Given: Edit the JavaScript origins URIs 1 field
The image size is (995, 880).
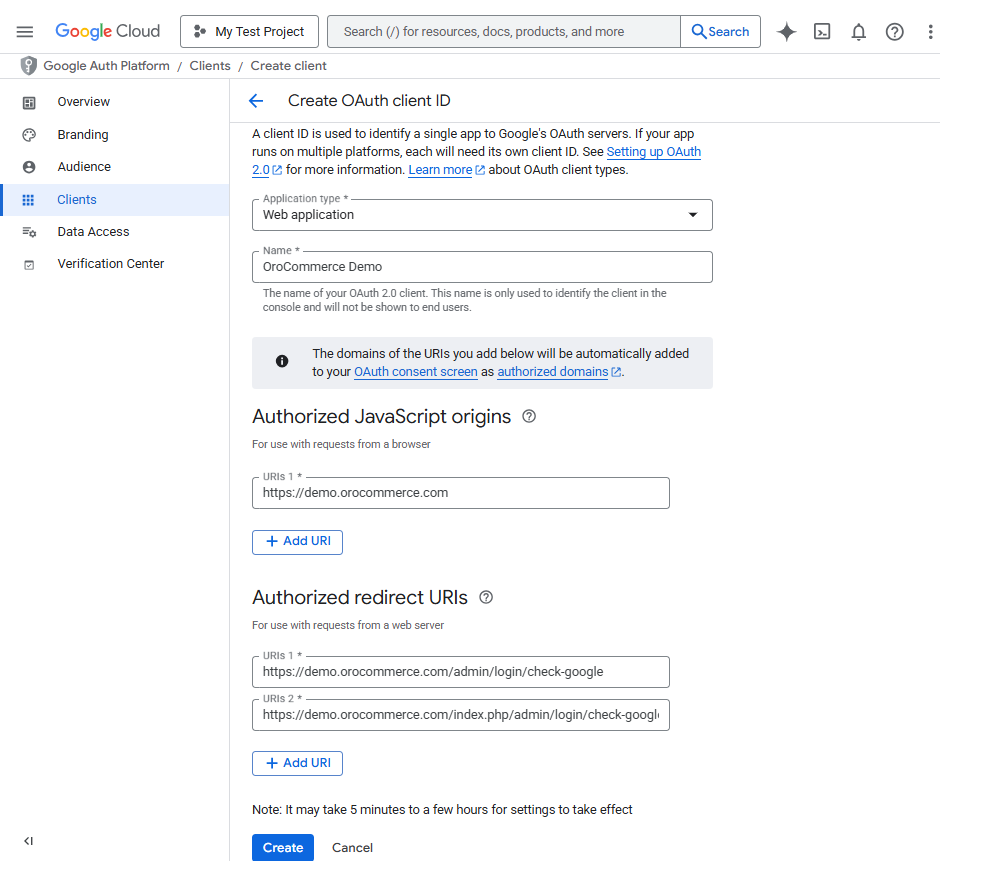Looking at the screenshot, I should (x=461, y=493).
